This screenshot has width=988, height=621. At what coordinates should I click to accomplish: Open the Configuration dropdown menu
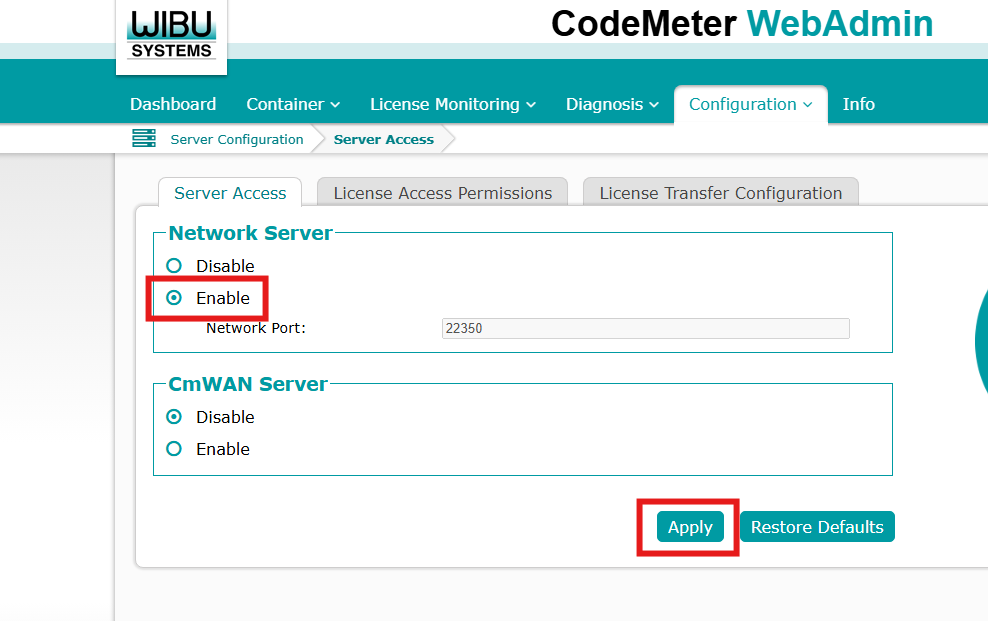751,104
